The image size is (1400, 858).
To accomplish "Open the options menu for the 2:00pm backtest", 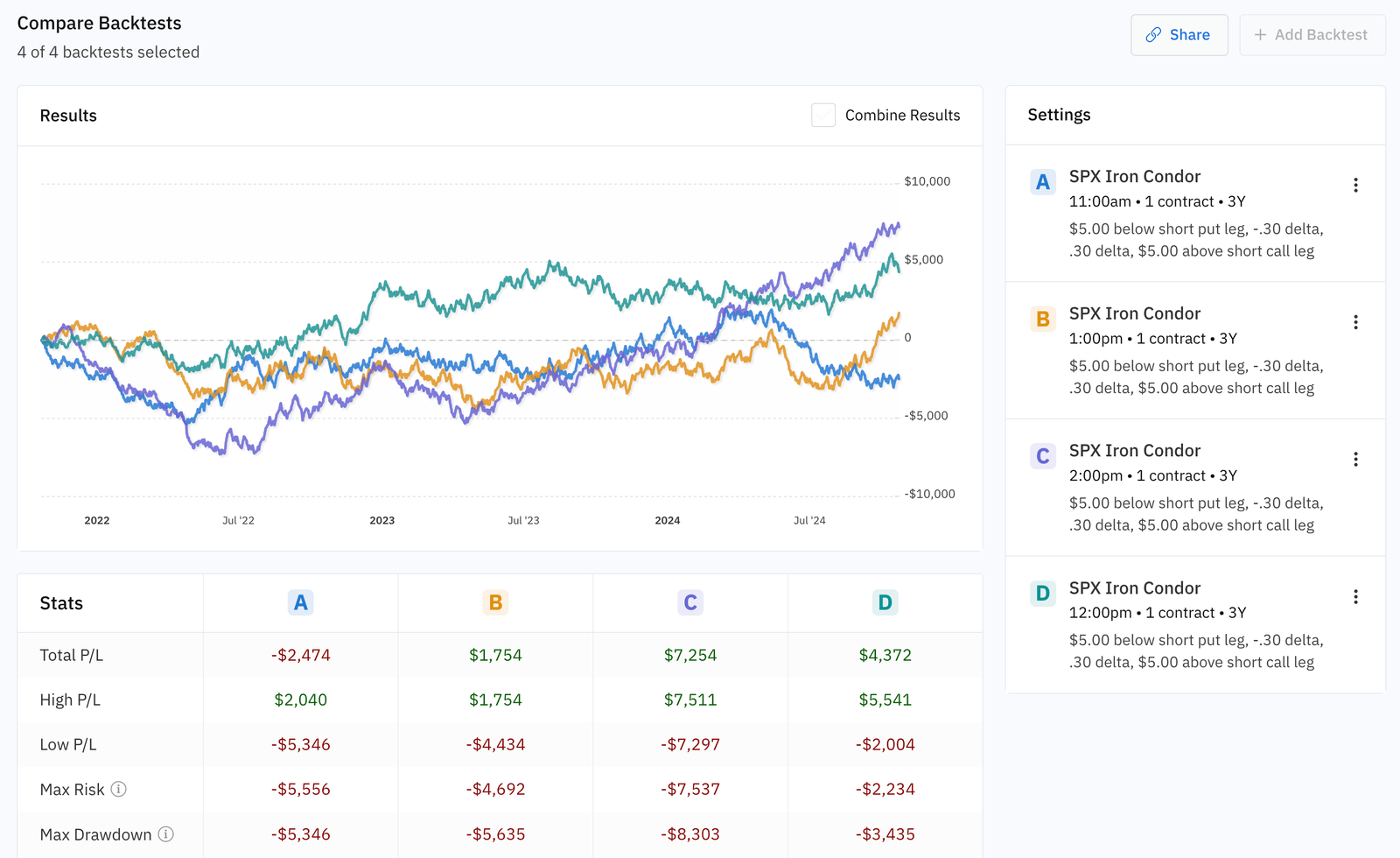I will coord(1355,459).
